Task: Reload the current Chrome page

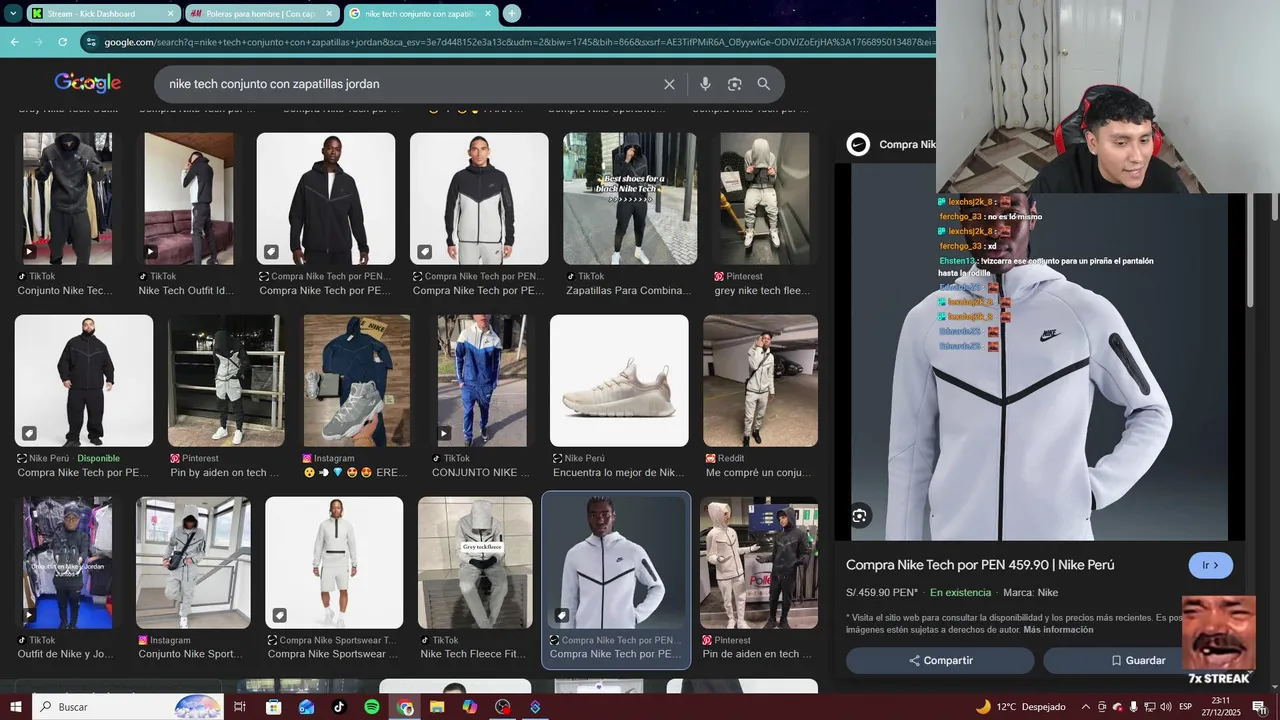Action: pyautogui.click(x=62, y=42)
